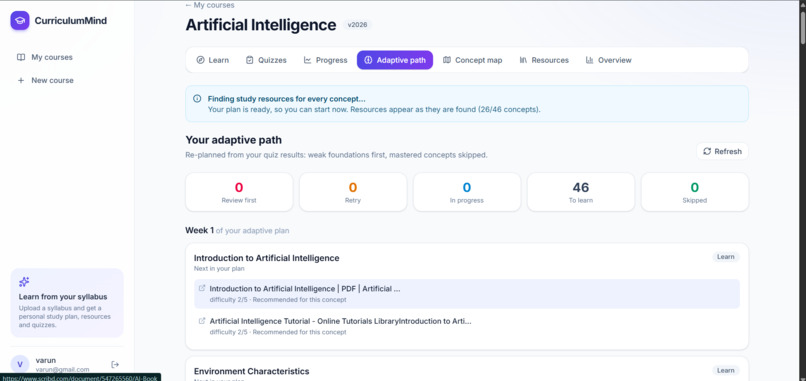Screen dimensions: 806x381
Task: Click the logout icon beside varun
Action: pyautogui.click(x=115, y=365)
